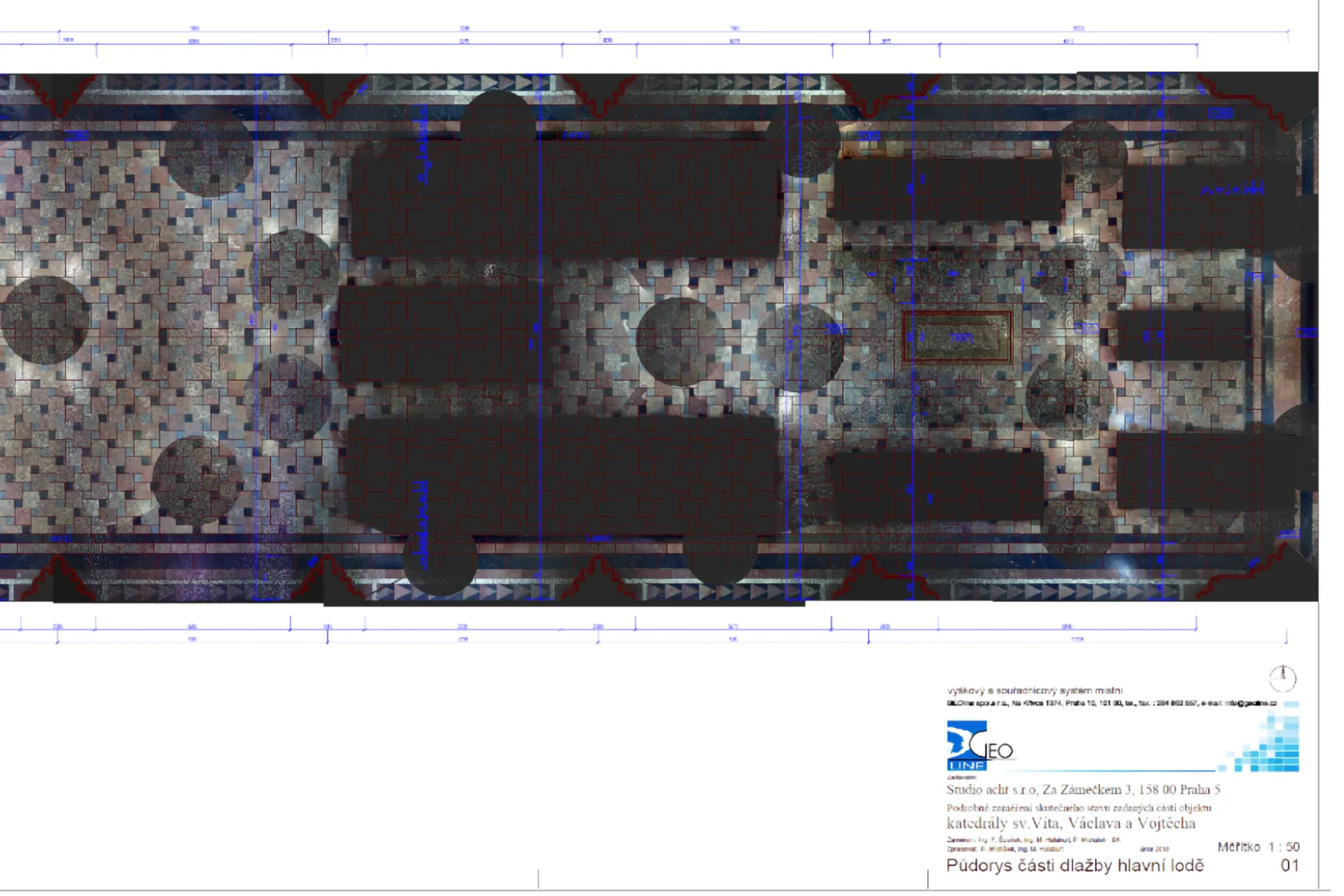The image size is (1344, 896).
Task: Click the info@geoline.cz email address
Action: click(1250, 703)
